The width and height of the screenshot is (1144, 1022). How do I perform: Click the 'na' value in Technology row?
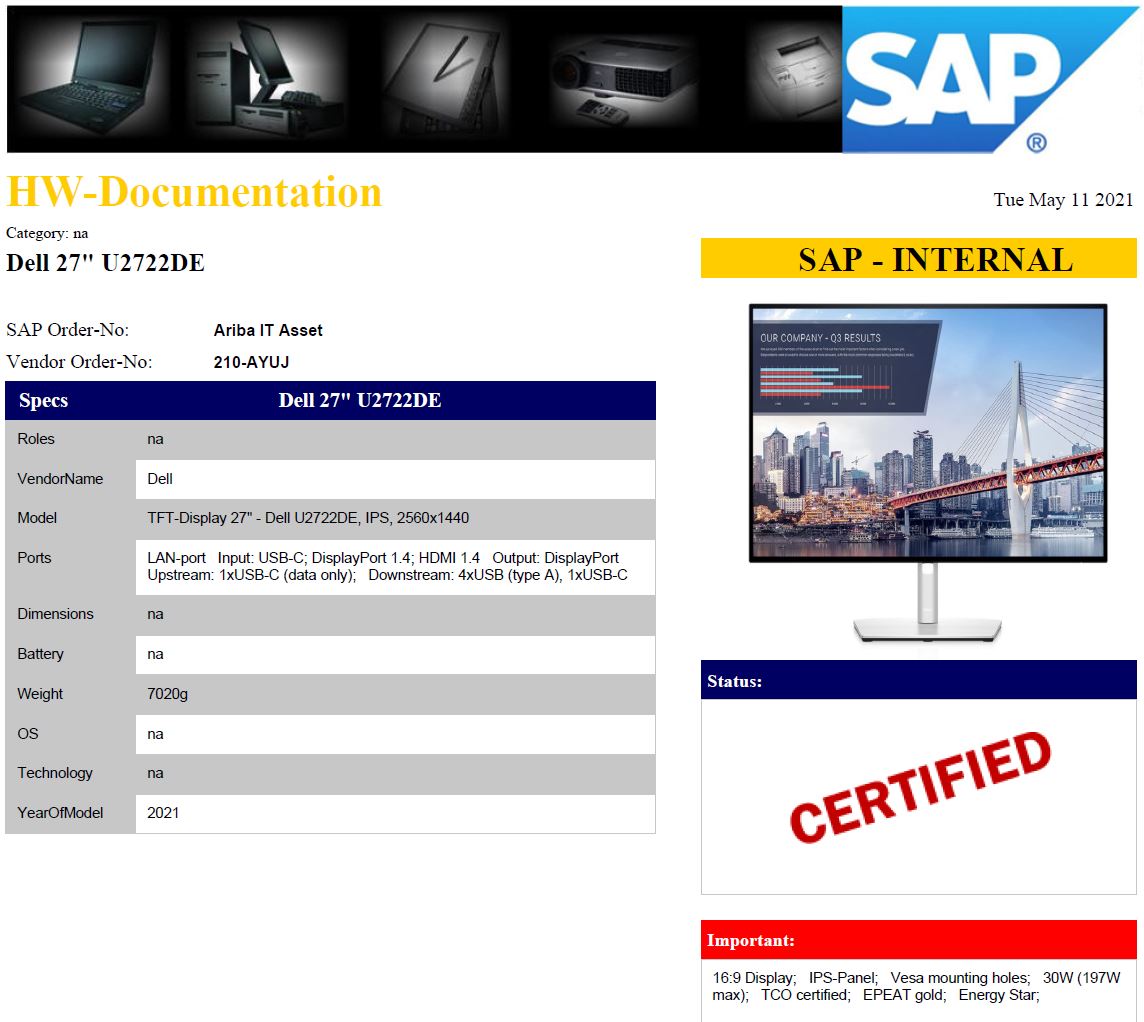click(x=155, y=773)
